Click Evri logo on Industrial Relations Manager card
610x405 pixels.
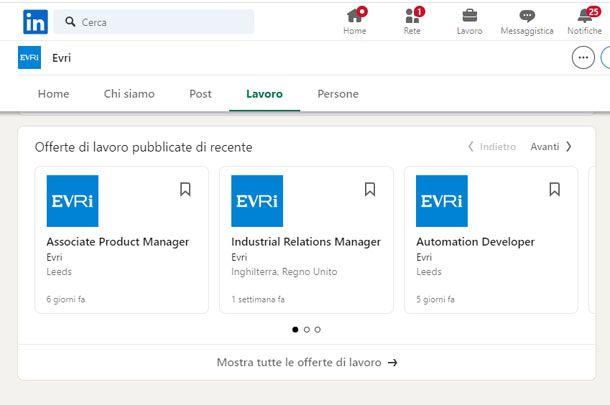click(x=257, y=201)
